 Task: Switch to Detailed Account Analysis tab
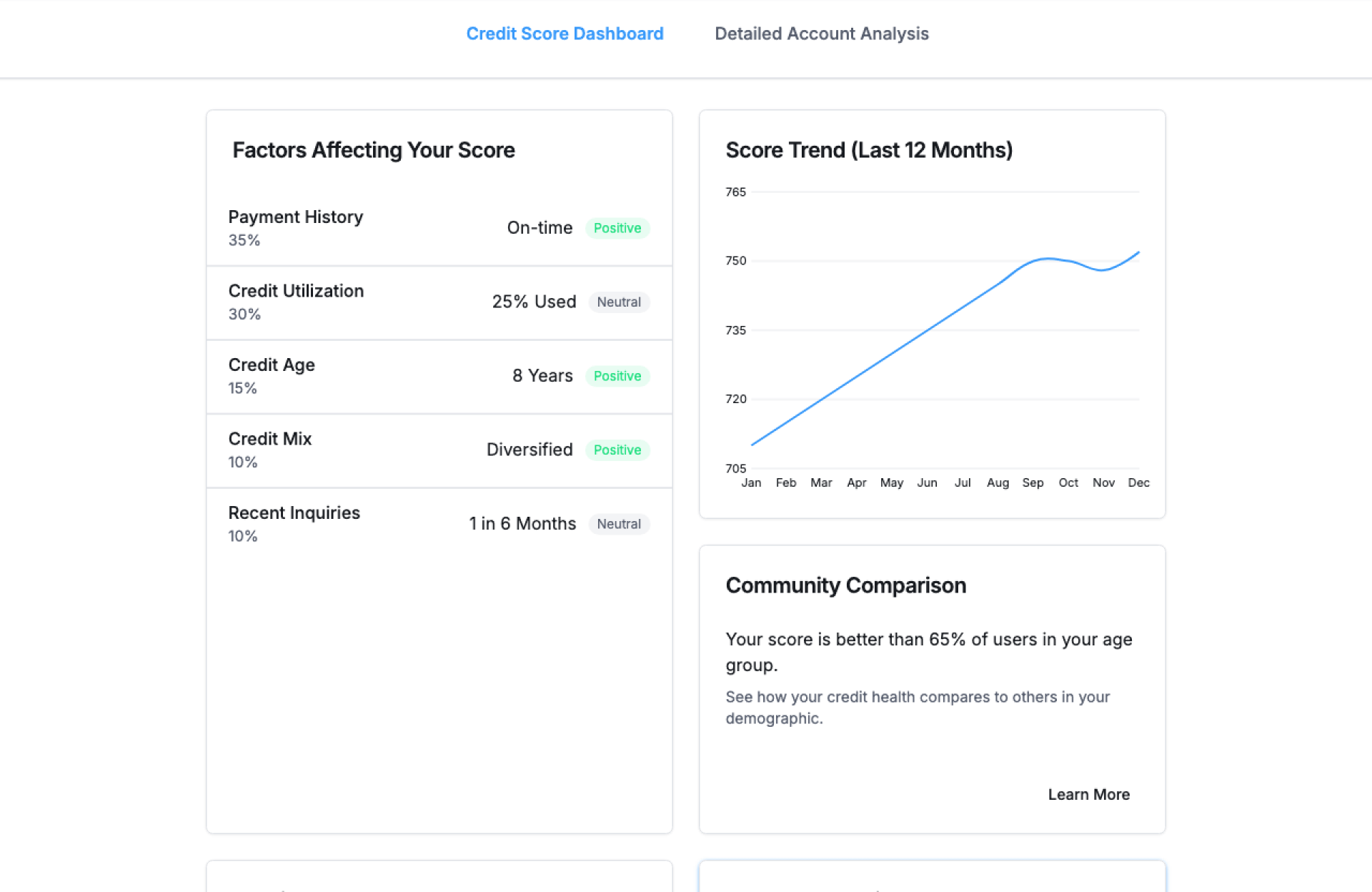[821, 34]
